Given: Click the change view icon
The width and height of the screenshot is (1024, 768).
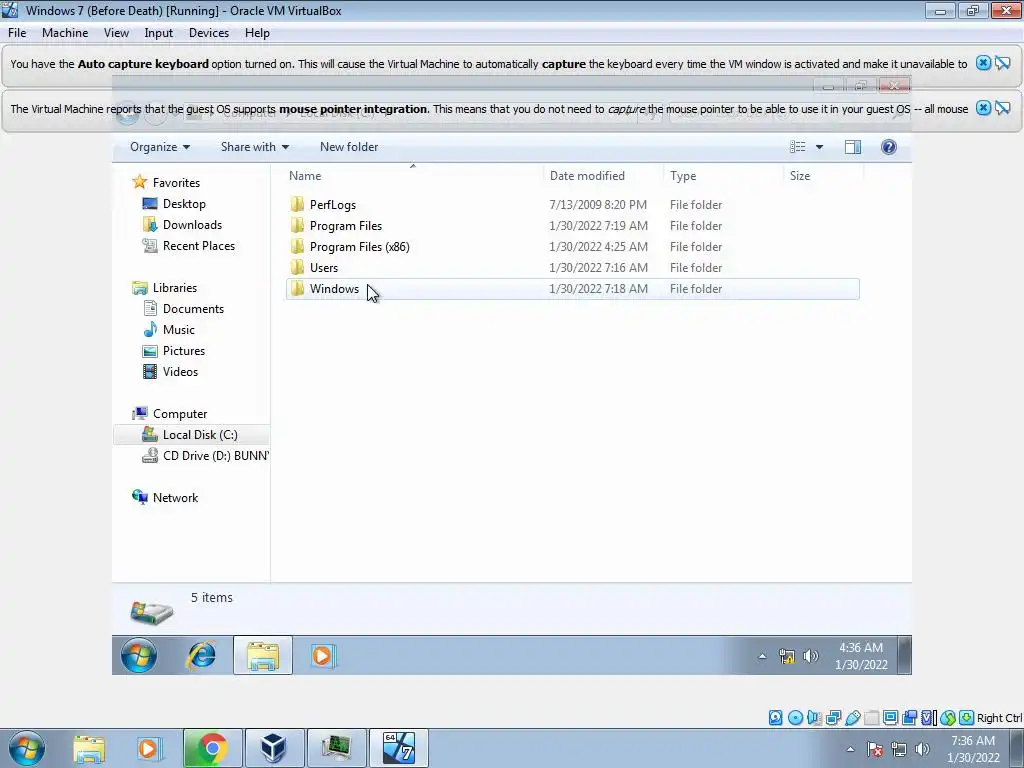Looking at the screenshot, I should (797, 147).
